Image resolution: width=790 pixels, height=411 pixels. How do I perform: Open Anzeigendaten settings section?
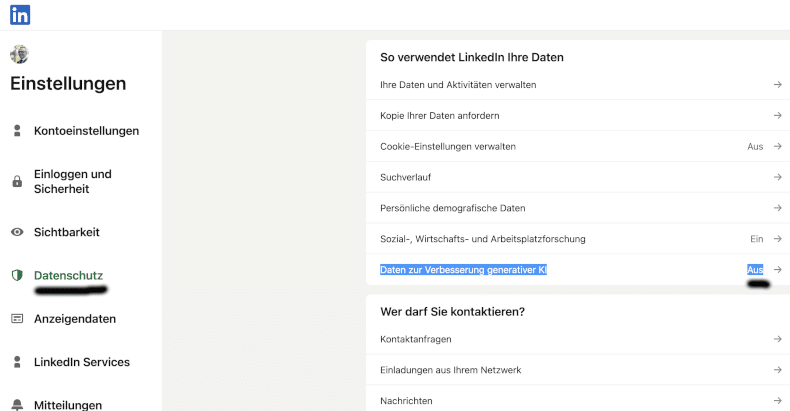pos(75,319)
